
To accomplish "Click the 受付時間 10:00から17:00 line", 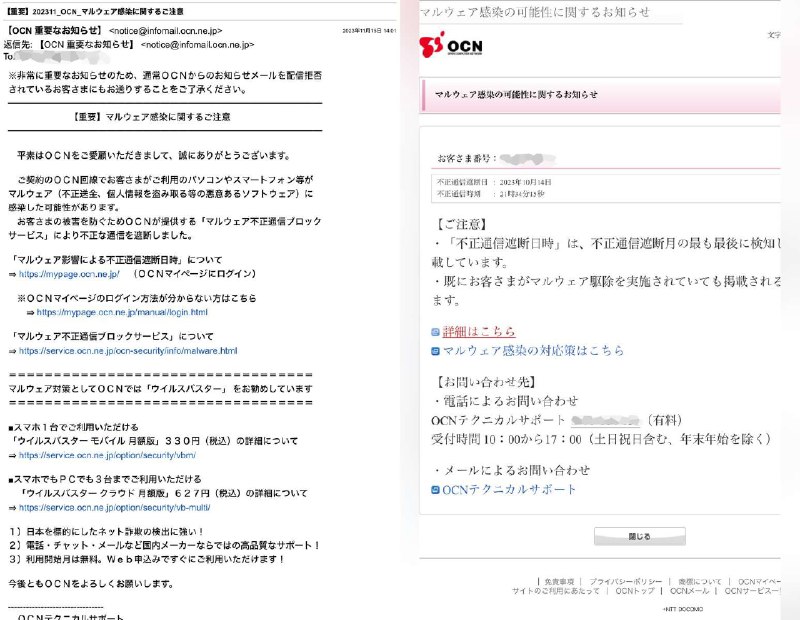I will click(x=602, y=439).
